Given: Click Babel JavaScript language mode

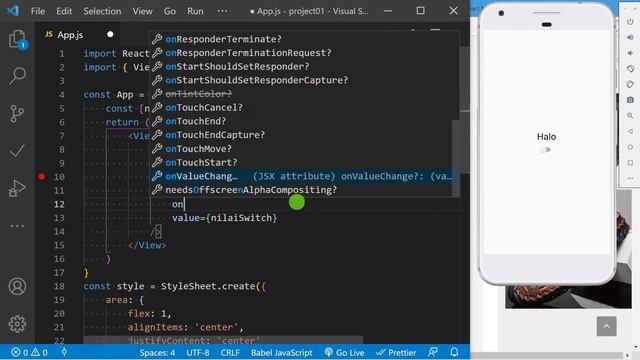Looking at the screenshot, I should point(281,352).
